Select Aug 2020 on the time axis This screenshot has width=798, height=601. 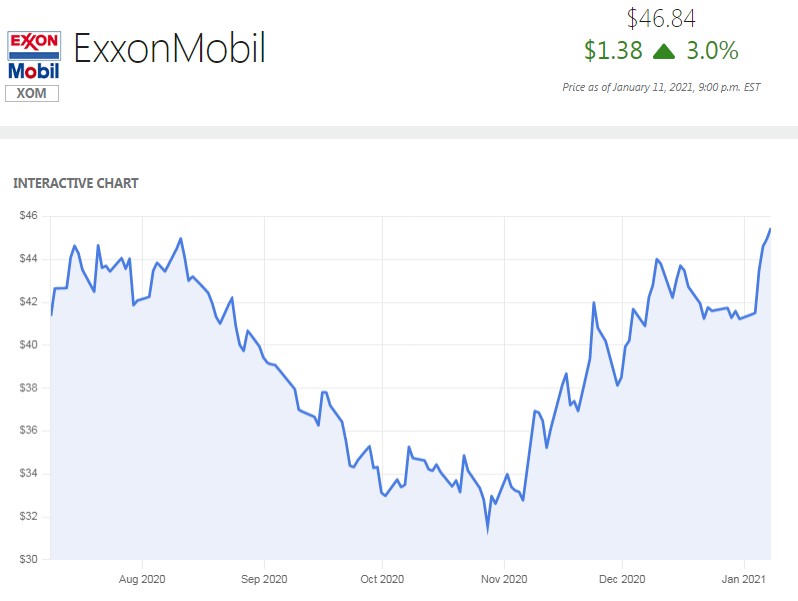tap(142, 578)
